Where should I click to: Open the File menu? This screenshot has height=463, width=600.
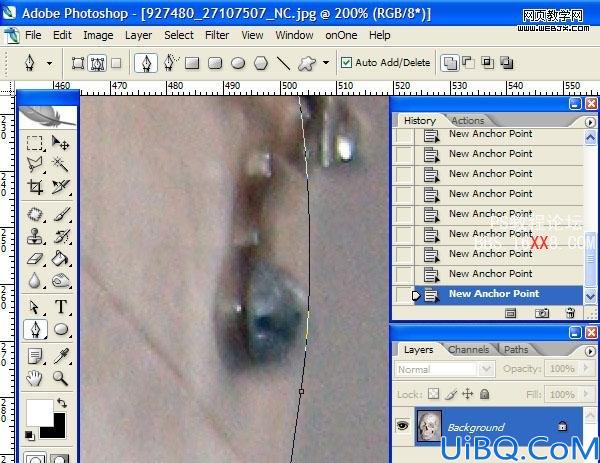pyautogui.click(x=33, y=35)
